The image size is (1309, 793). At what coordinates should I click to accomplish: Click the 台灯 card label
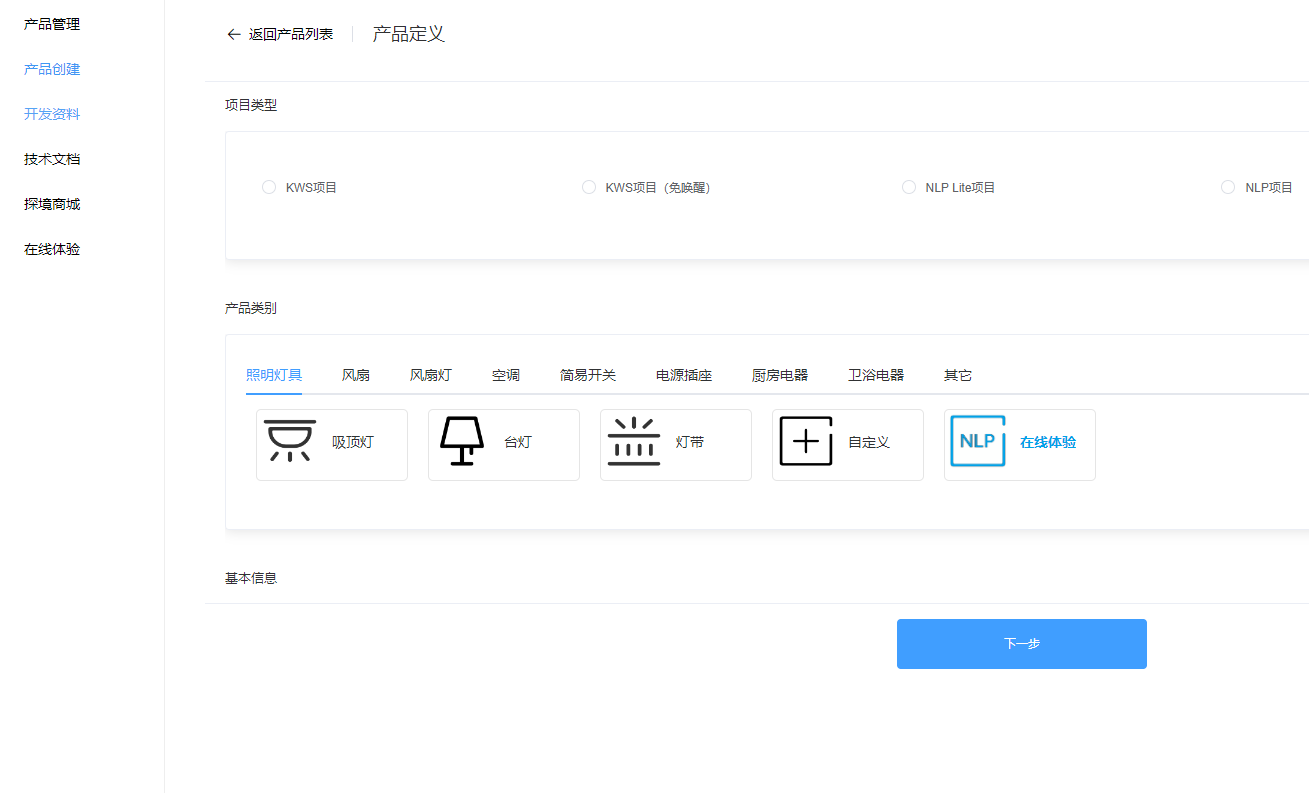pos(518,442)
